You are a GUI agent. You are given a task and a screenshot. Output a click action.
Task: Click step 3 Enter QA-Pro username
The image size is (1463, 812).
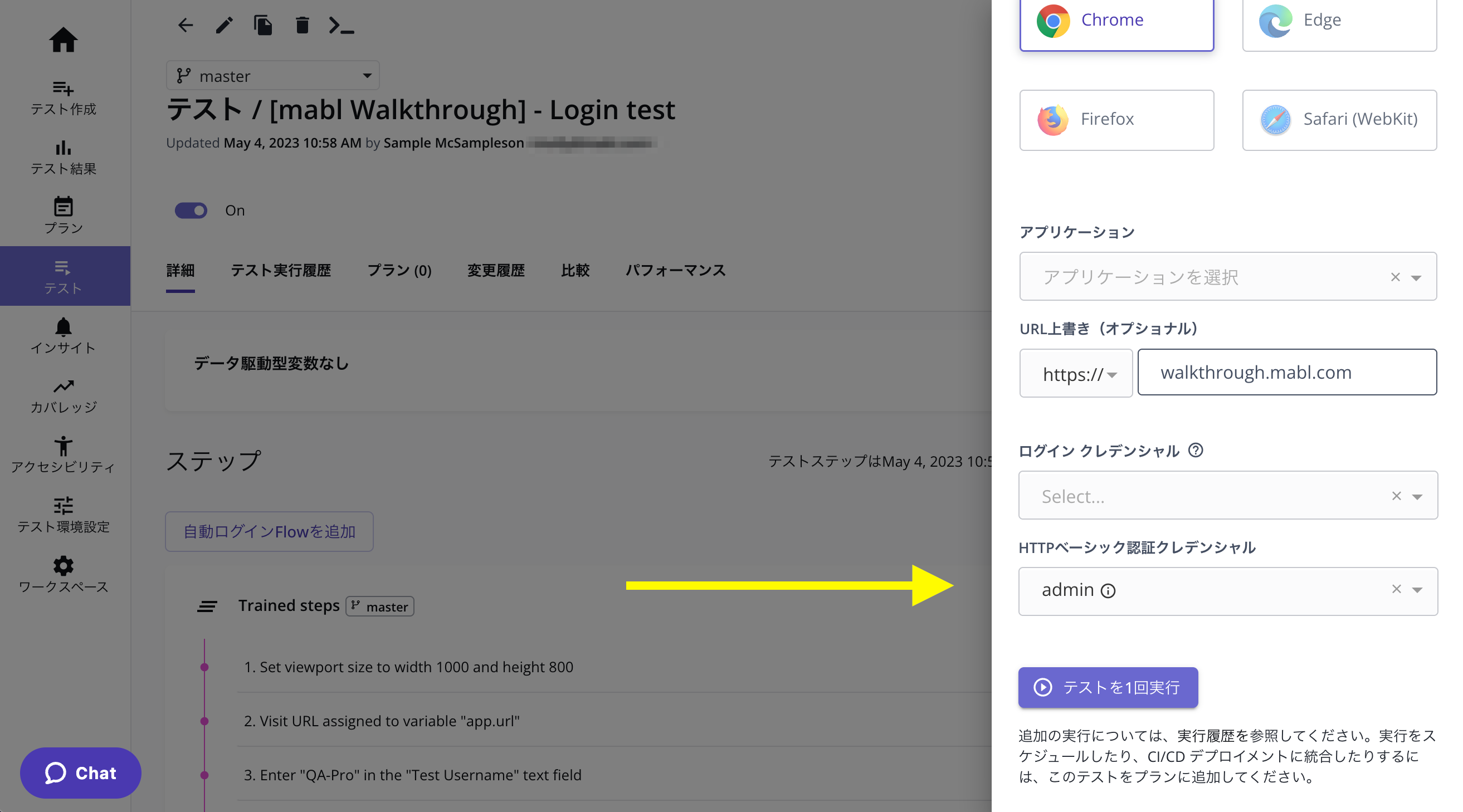[x=412, y=775]
